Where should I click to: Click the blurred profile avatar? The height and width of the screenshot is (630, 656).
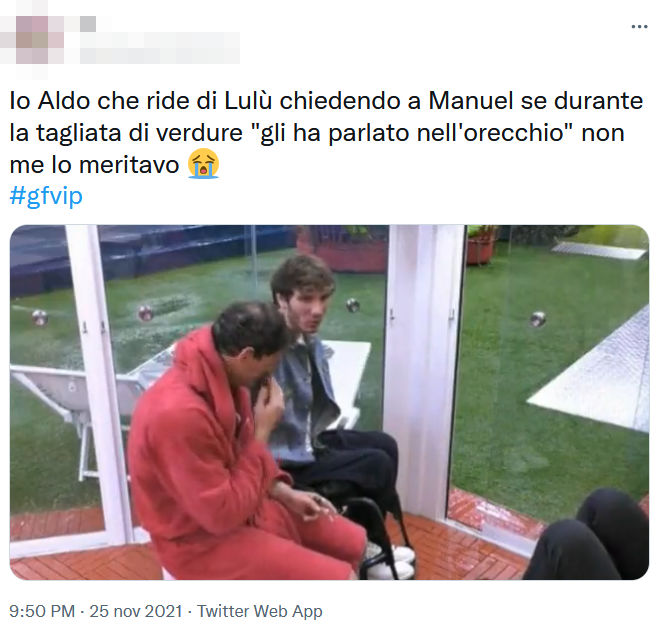click(32, 40)
